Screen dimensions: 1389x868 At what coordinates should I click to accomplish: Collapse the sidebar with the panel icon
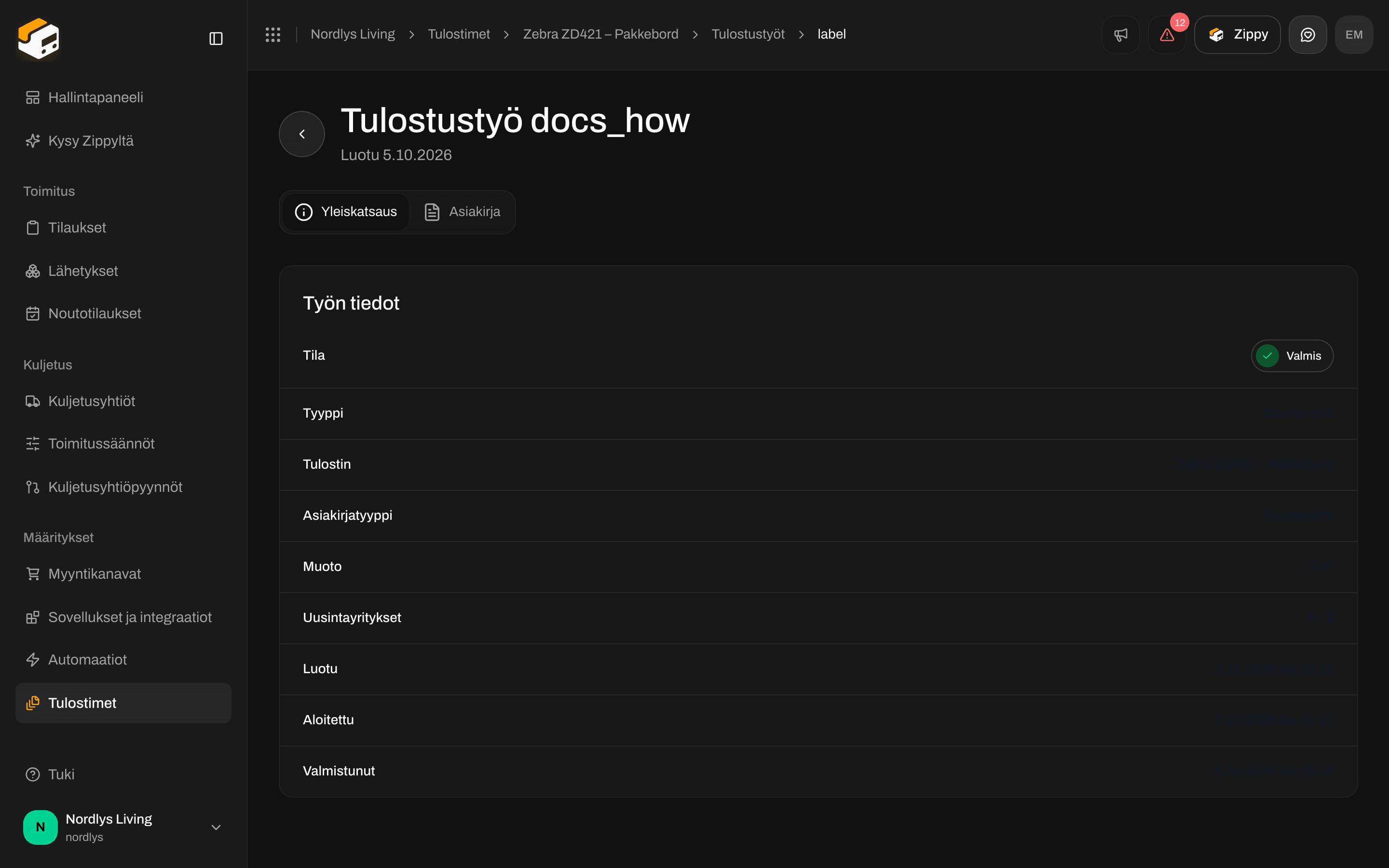216,39
